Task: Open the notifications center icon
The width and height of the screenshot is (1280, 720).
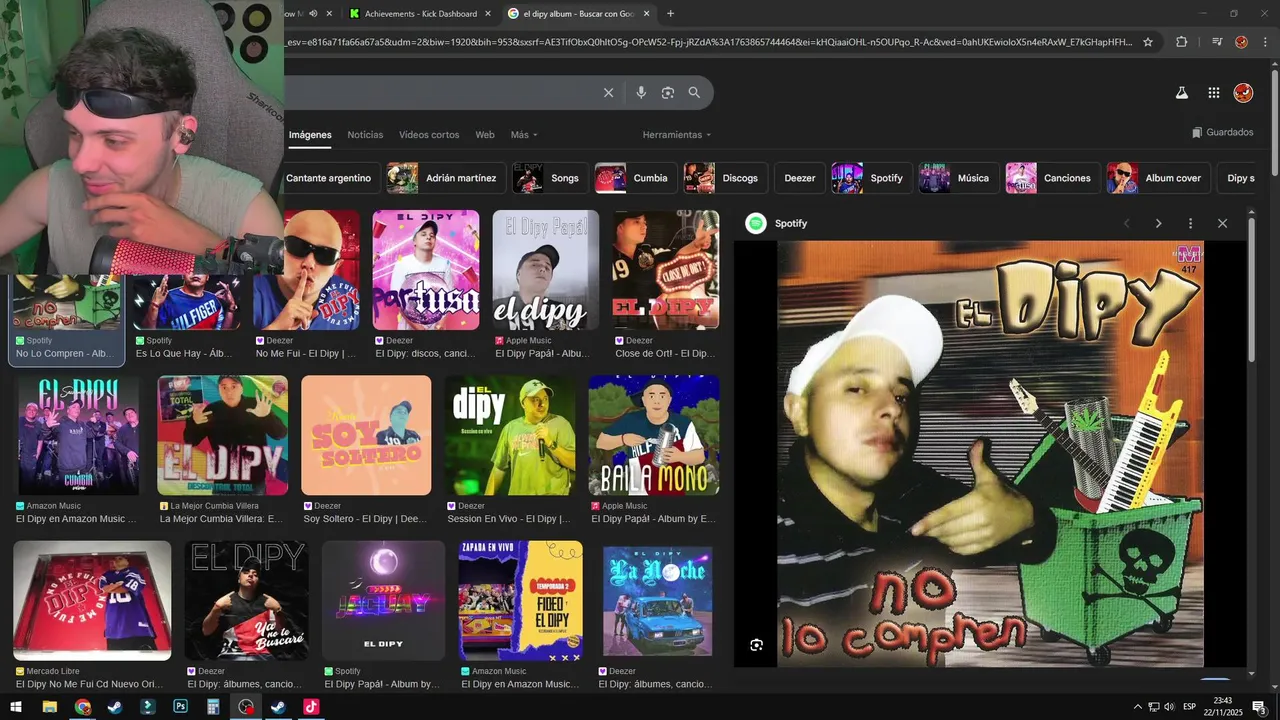Action: point(1259,707)
